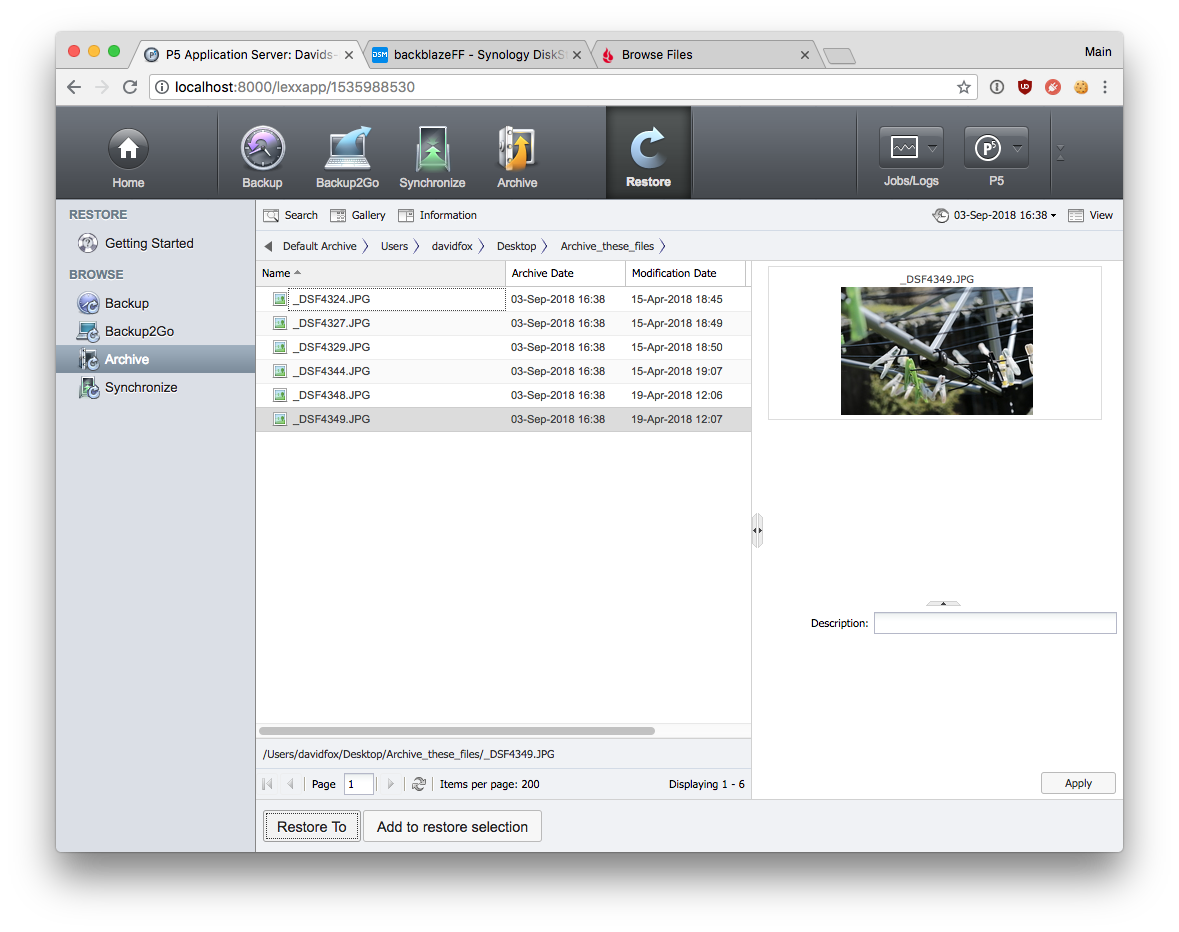
Task: Open the Backup2Go module in the top toolbar
Action: click(x=347, y=156)
